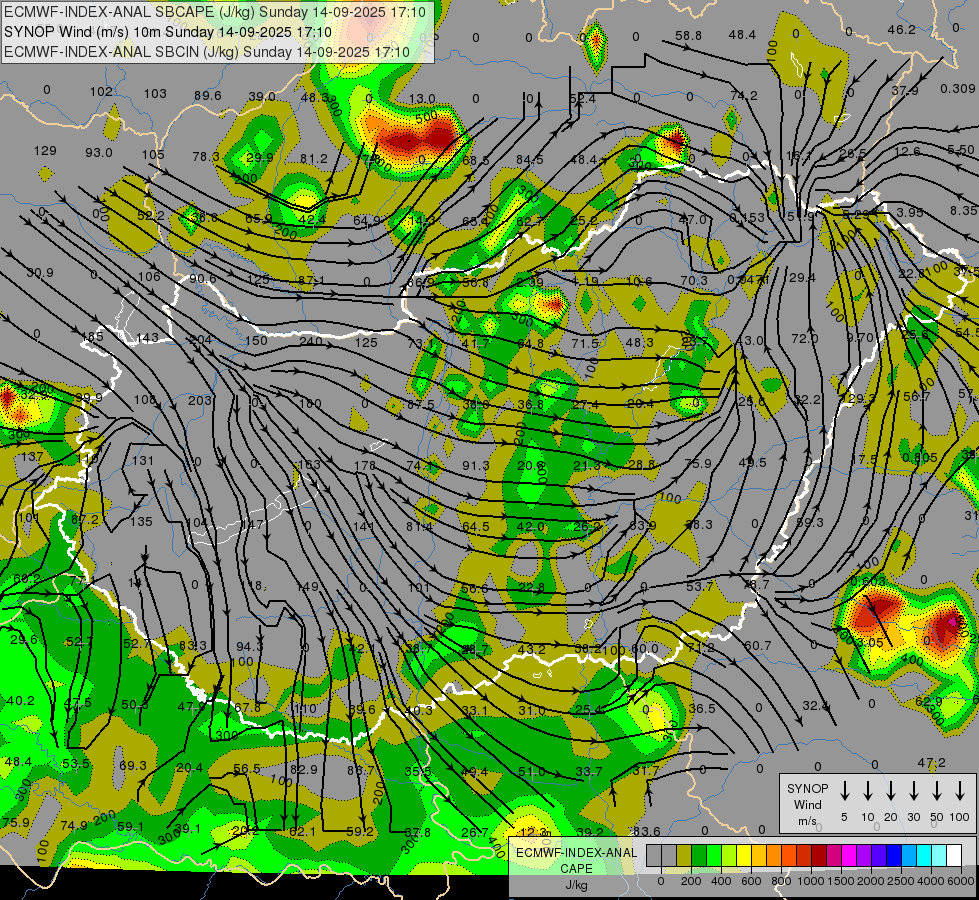Screen dimensions: 979x900
Task: Click the '47.2' map value
Action: [932, 763]
